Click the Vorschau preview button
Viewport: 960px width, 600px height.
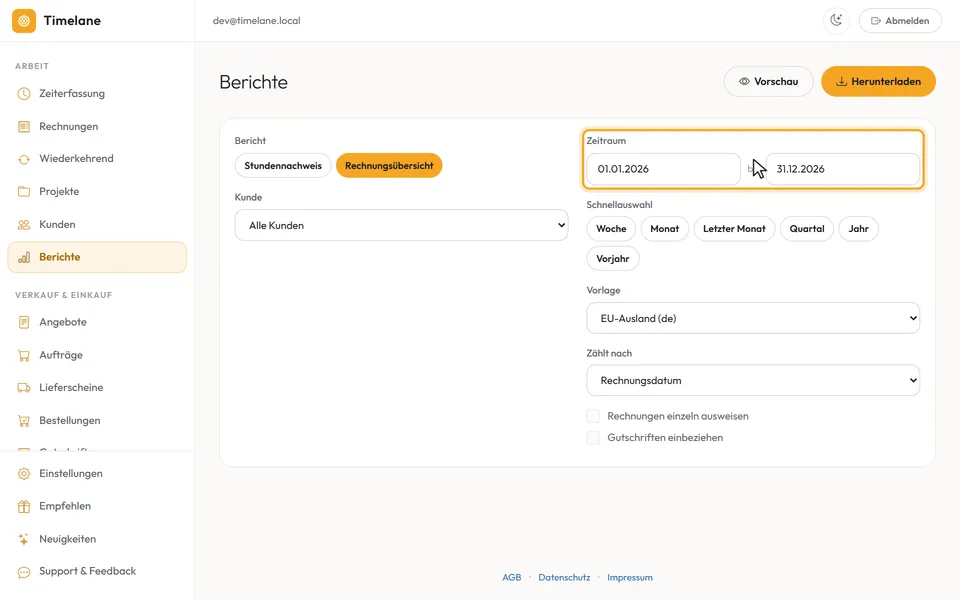[768, 81]
